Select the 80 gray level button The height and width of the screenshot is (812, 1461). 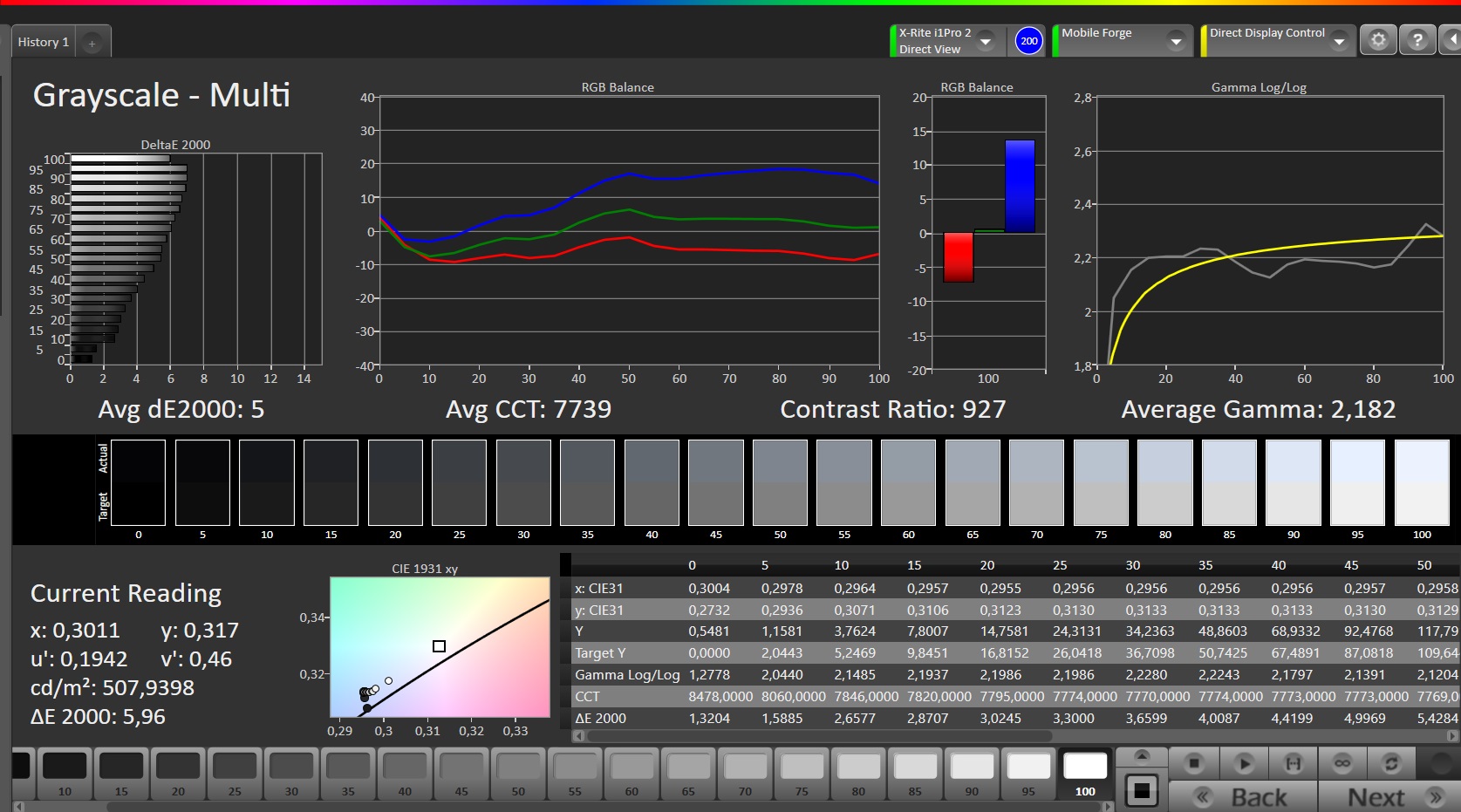[858, 774]
